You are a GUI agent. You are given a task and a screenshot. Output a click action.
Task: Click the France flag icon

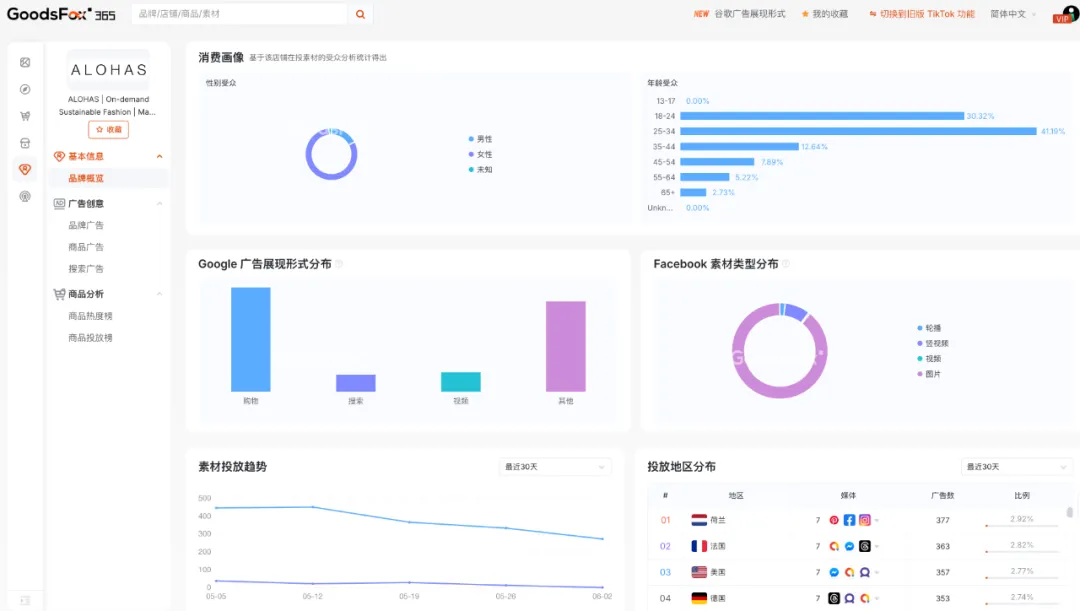pyautogui.click(x=699, y=546)
